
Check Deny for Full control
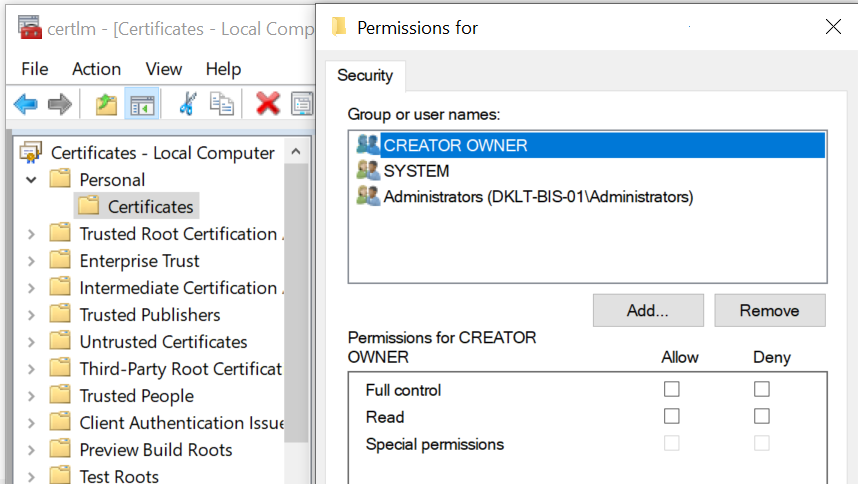(x=762, y=389)
